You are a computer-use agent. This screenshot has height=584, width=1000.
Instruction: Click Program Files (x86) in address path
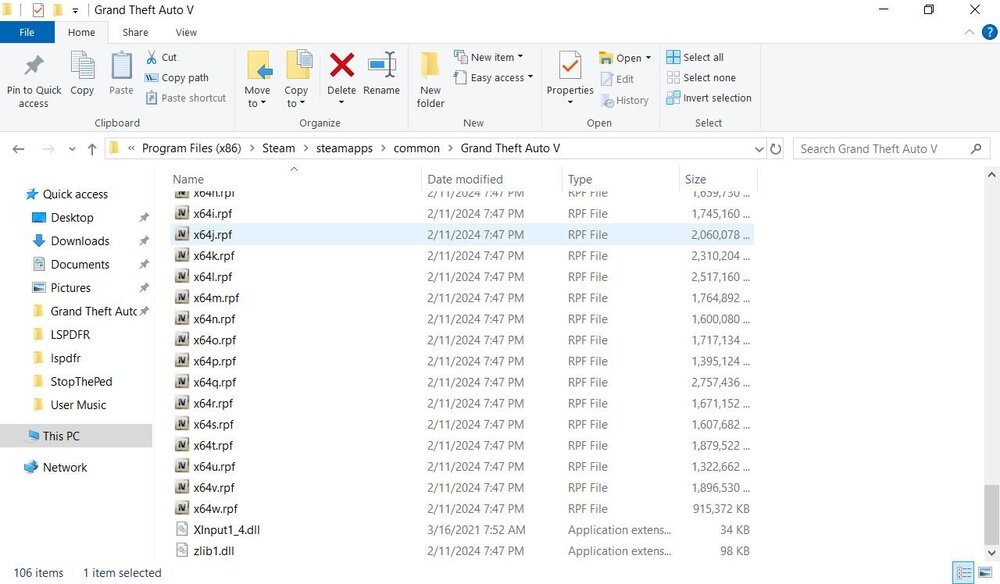tap(191, 149)
